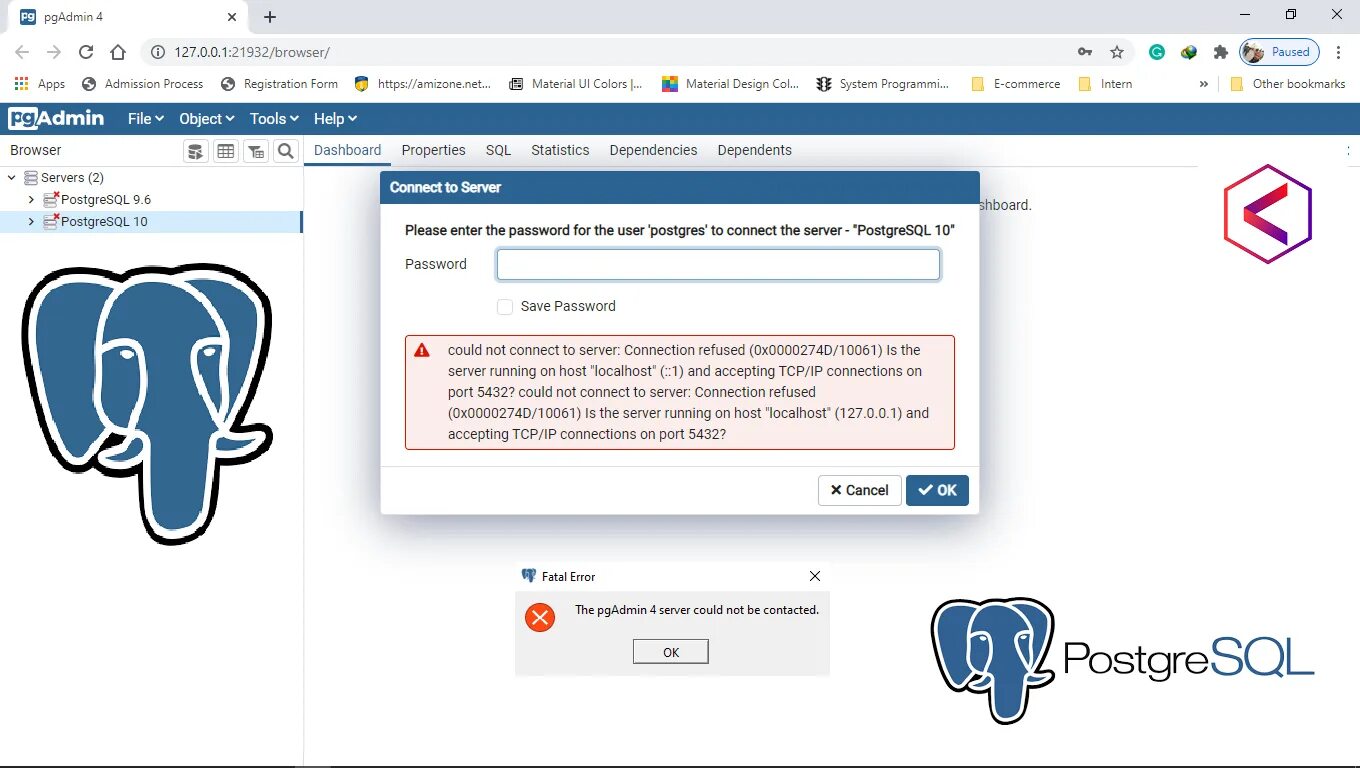Image resolution: width=1360 pixels, height=768 pixels.
Task: Switch to the Dependents tab
Action: click(x=754, y=150)
